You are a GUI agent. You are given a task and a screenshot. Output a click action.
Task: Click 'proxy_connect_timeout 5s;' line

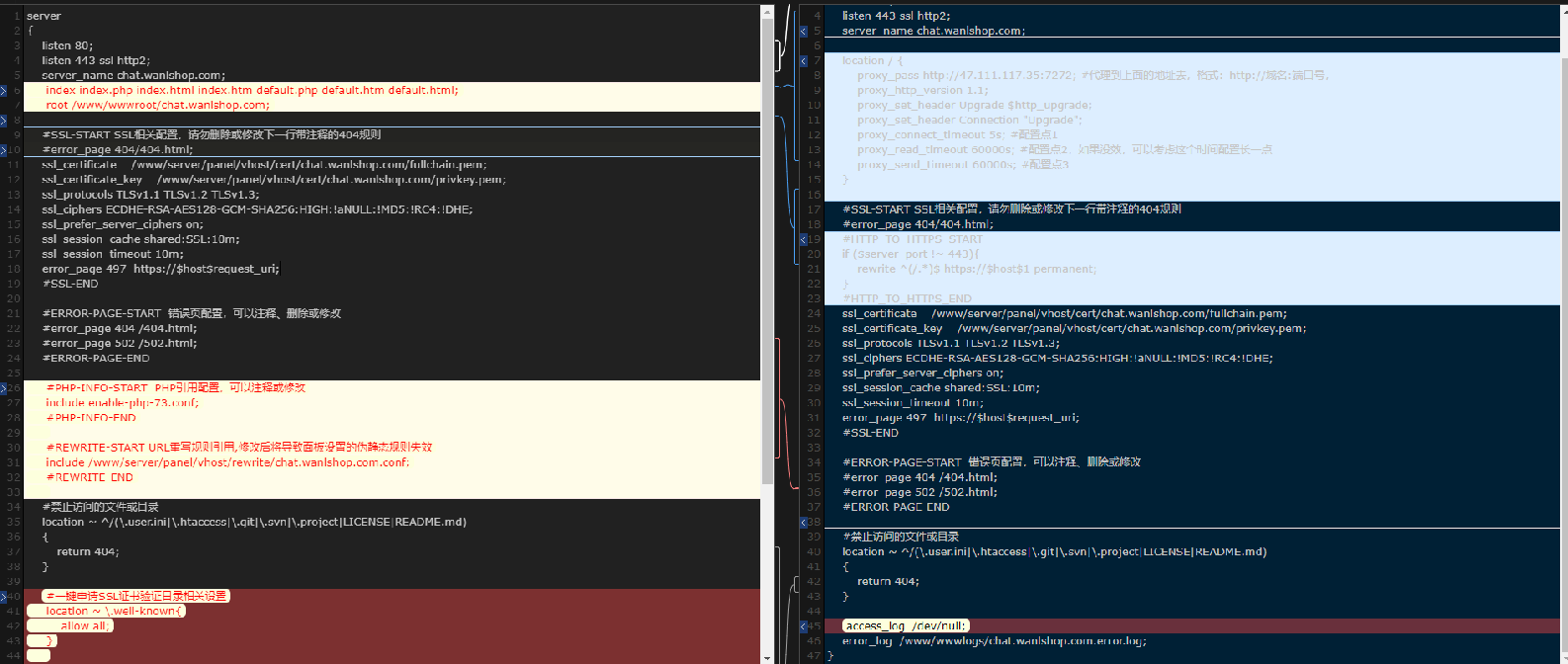click(958, 134)
